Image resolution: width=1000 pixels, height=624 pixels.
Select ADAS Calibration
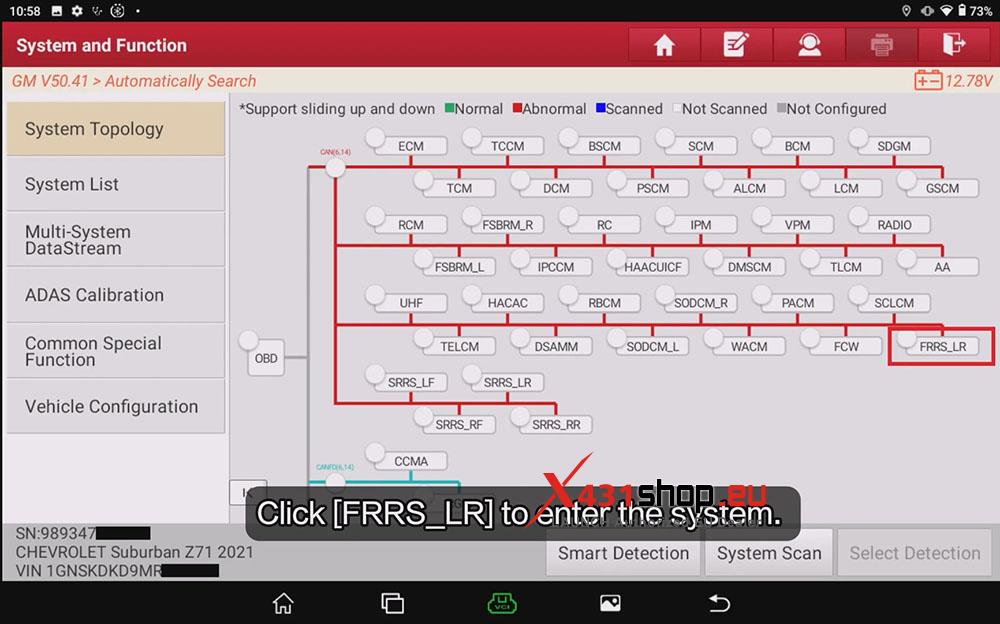[115, 295]
